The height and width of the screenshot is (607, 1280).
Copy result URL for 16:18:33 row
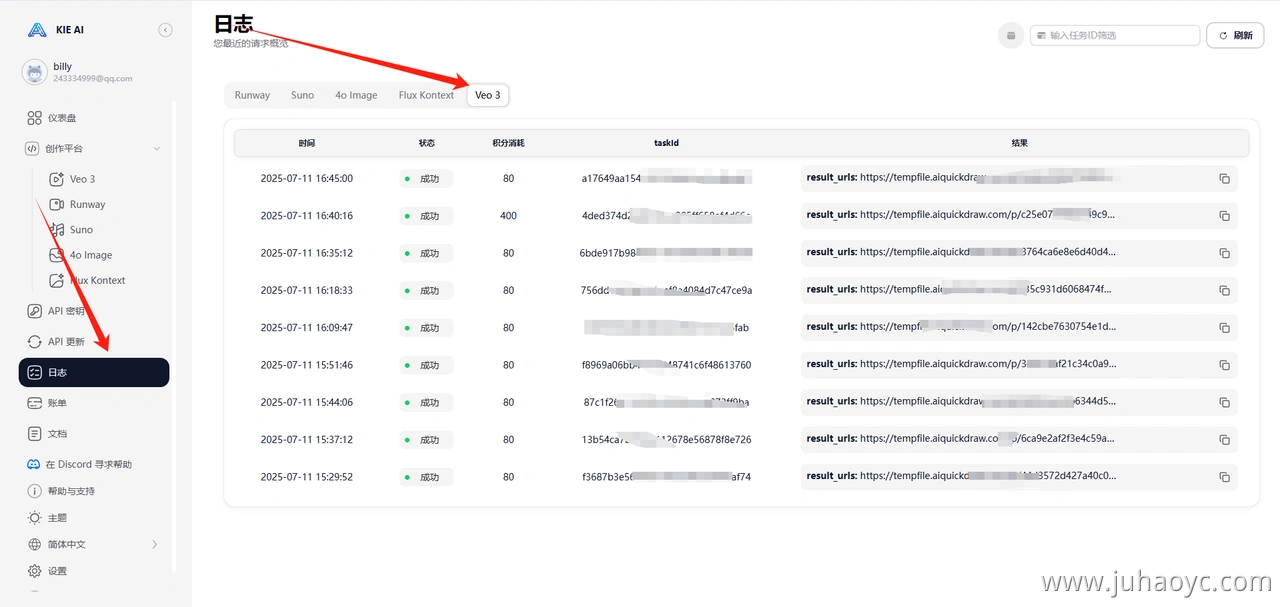[x=1224, y=291]
